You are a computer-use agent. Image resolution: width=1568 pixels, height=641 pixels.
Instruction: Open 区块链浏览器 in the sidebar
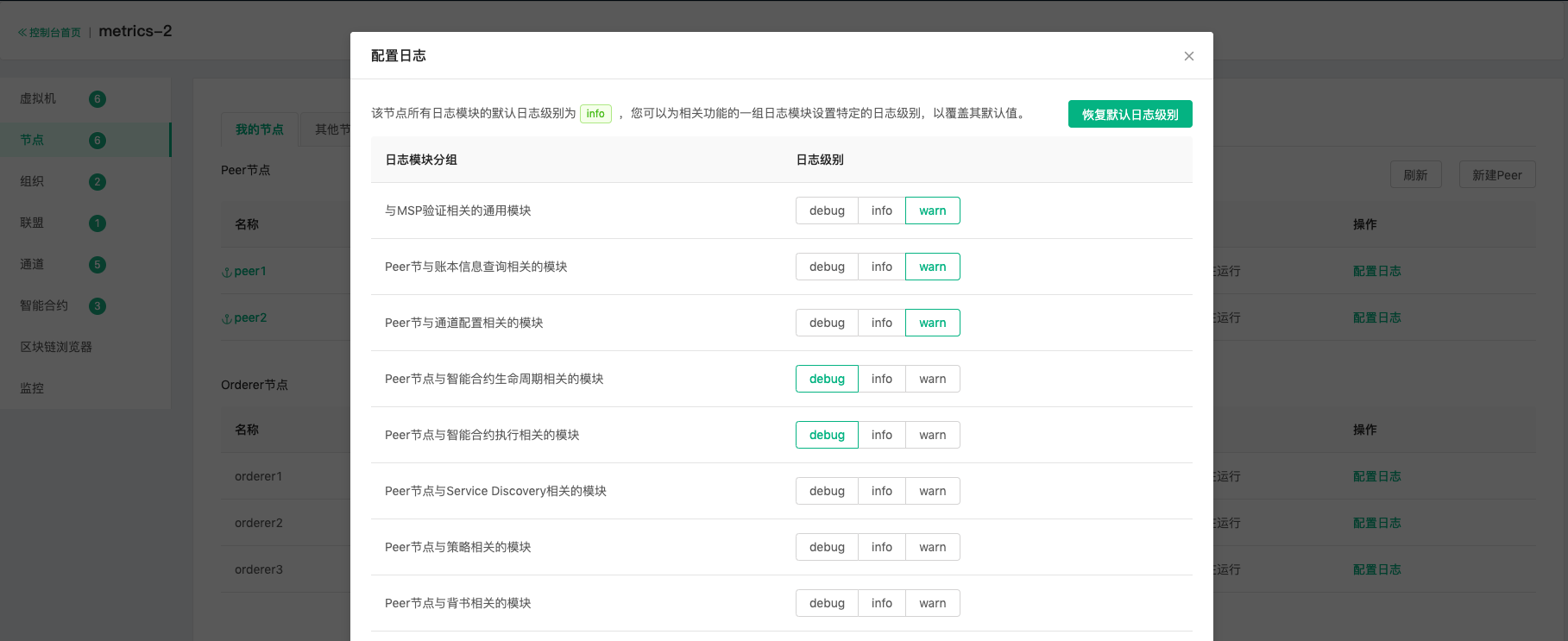click(56, 347)
